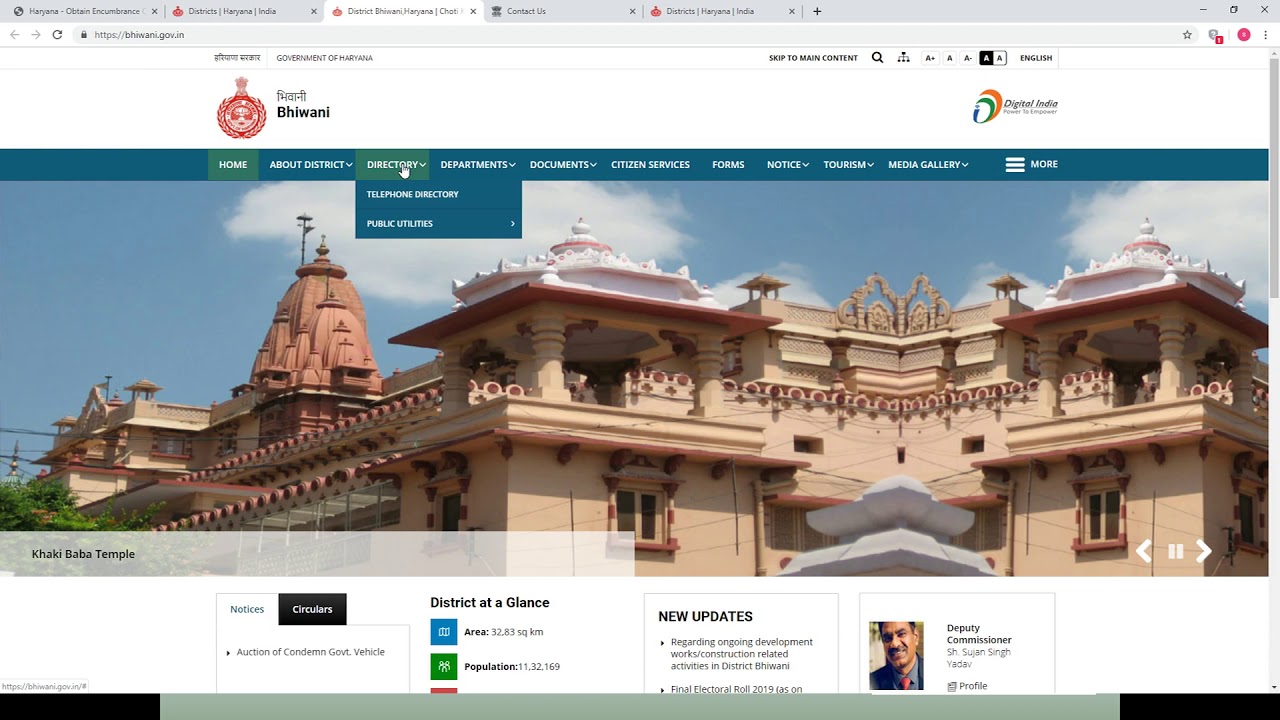Click the browser profile avatar icon
This screenshot has height=720, width=1280.
click(1244, 34)
